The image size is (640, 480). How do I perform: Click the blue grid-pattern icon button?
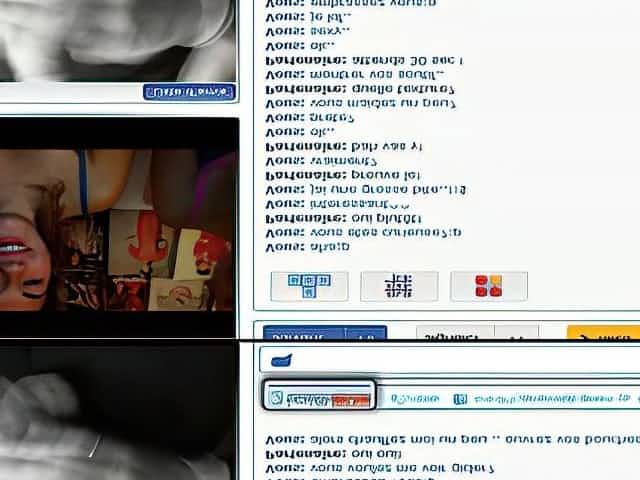(309, 286)
